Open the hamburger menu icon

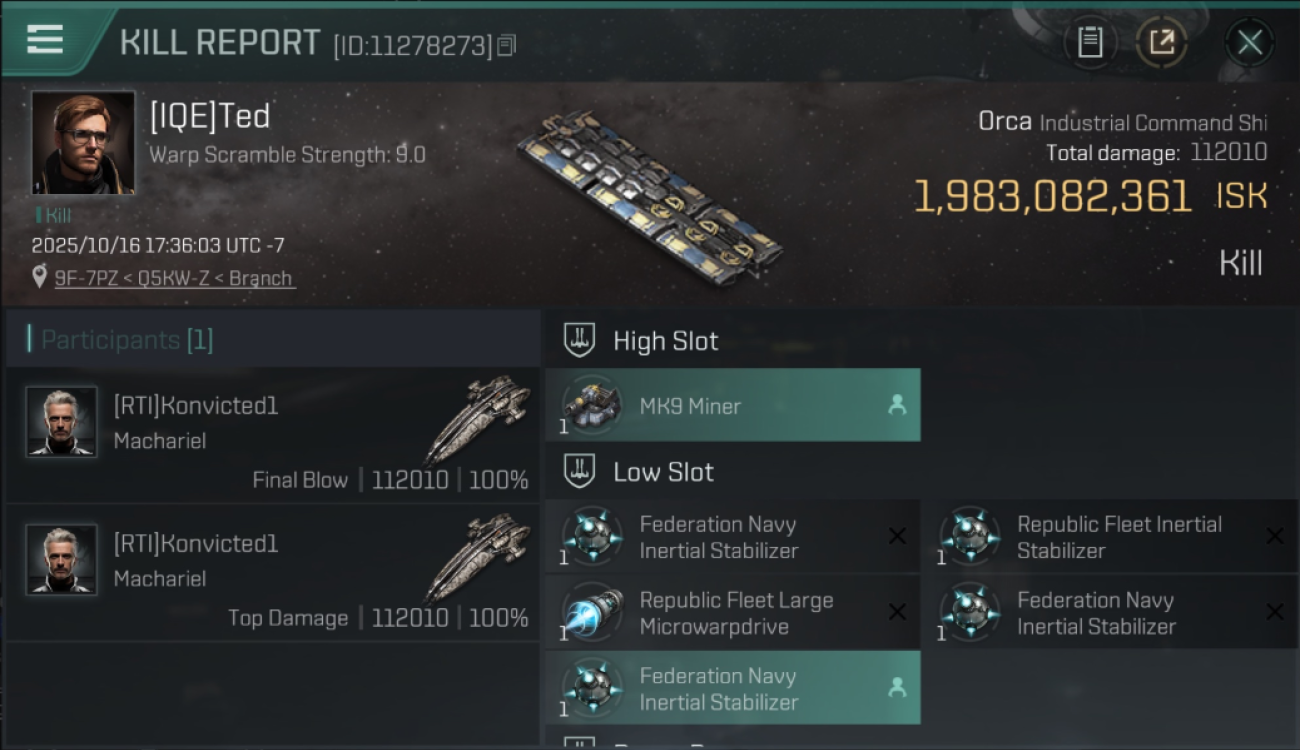(x=45, y=40)
